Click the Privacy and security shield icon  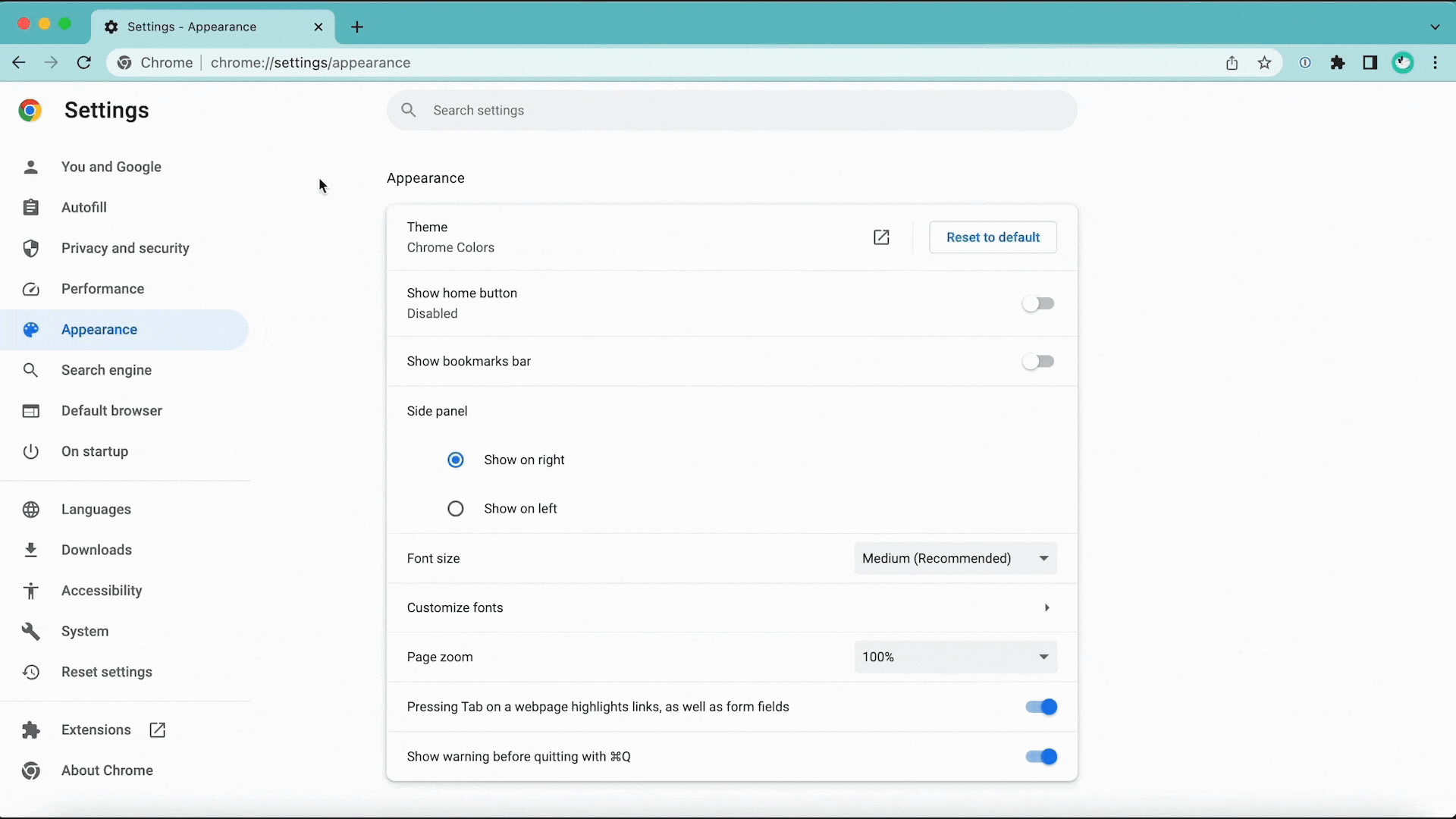31,248
